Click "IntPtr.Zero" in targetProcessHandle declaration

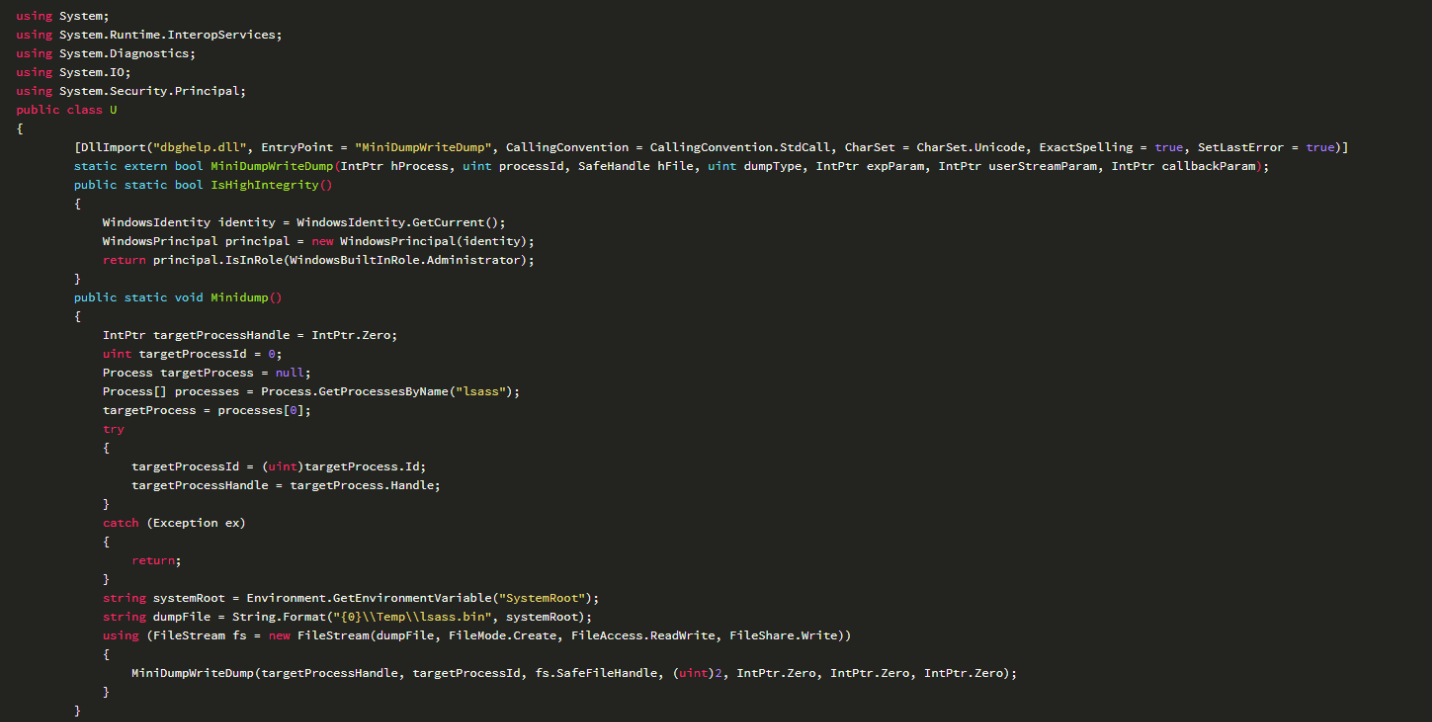(x=351, y=335)
